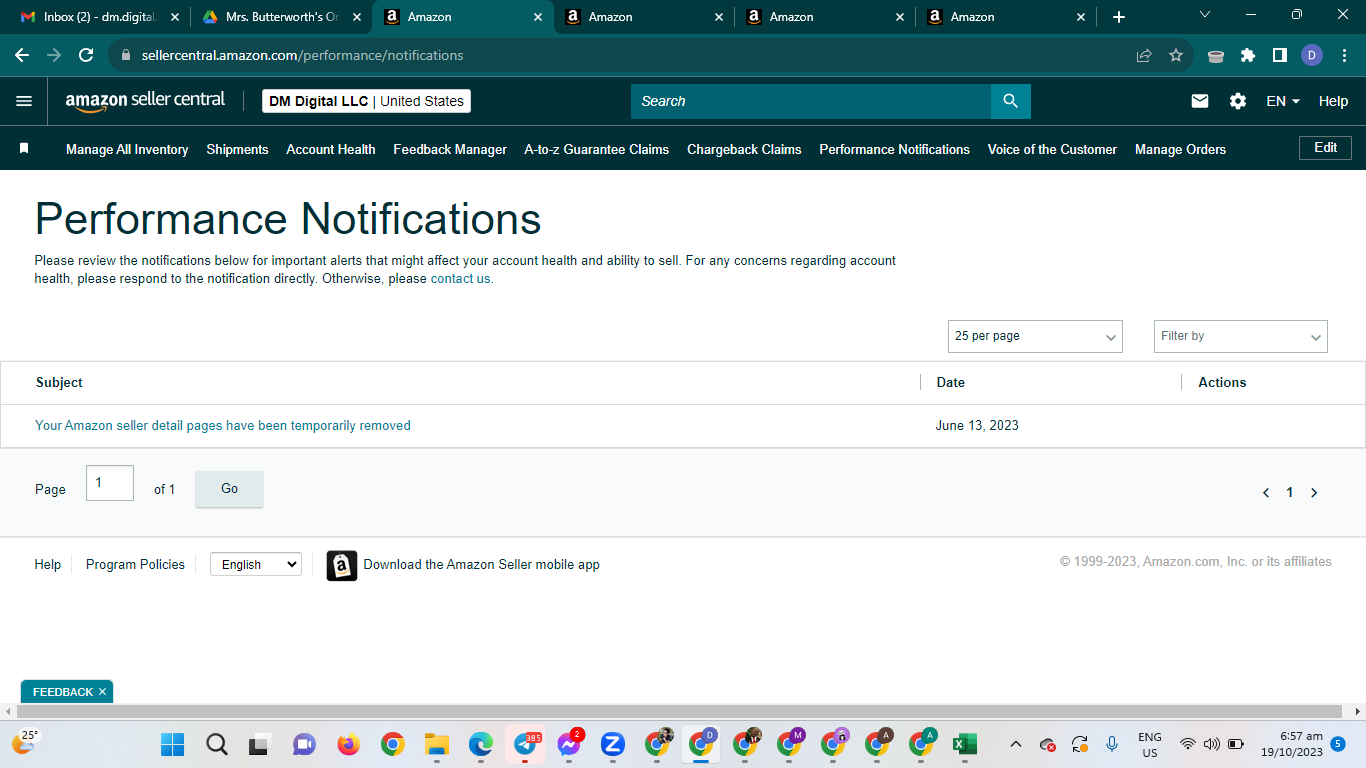Launch Firefox from the taskbar
Screen dimensions: 1366x768
(x=348, y=744)
